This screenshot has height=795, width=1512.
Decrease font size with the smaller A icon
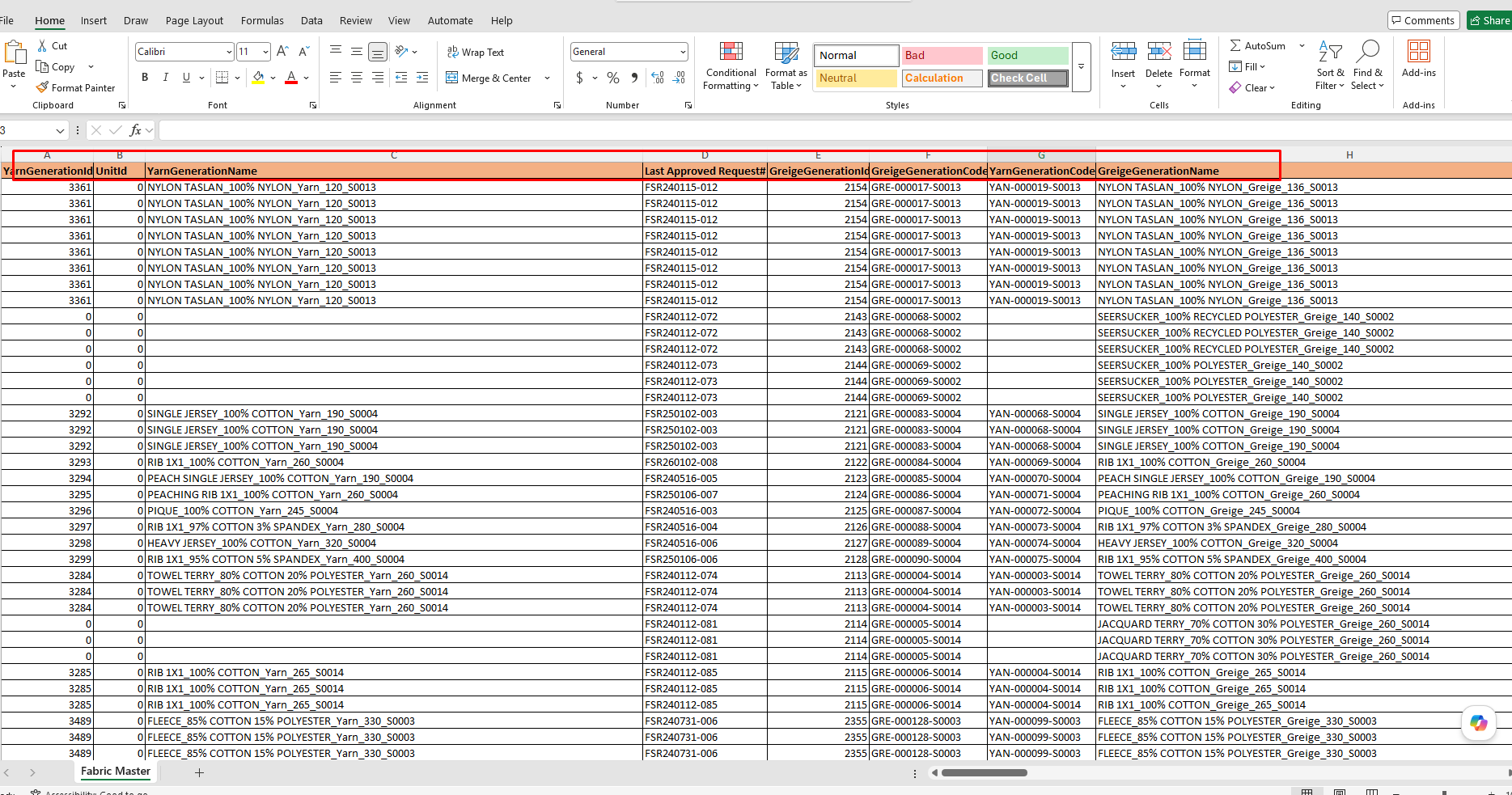(304, 52)
